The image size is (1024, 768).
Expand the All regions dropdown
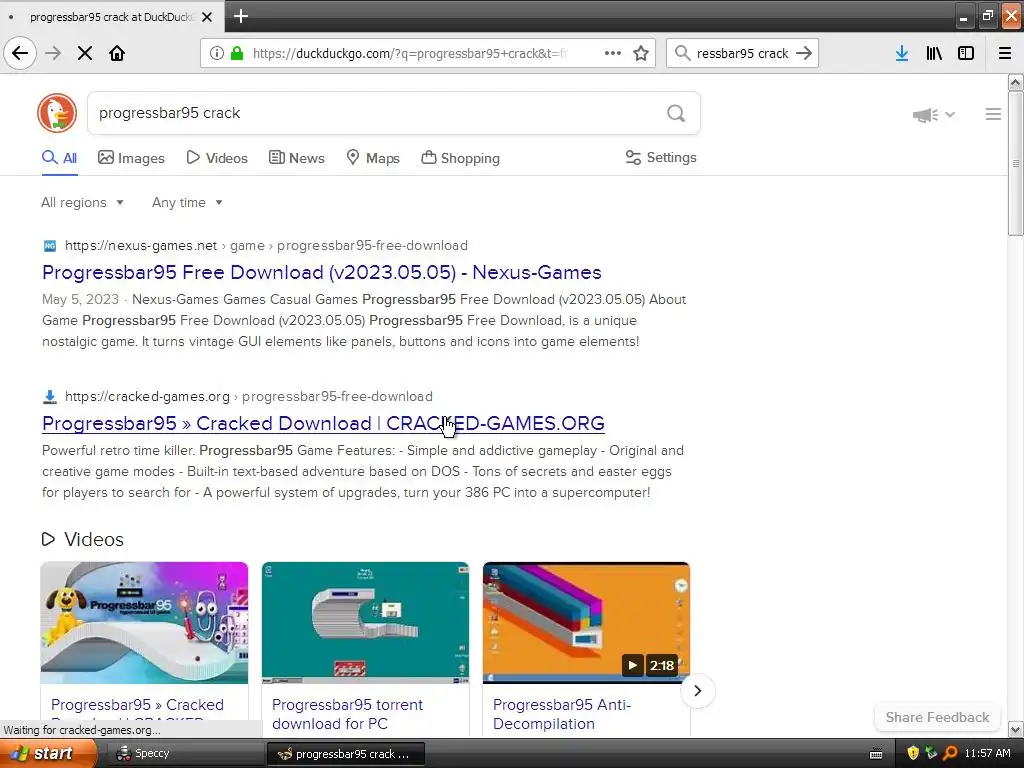82,202
